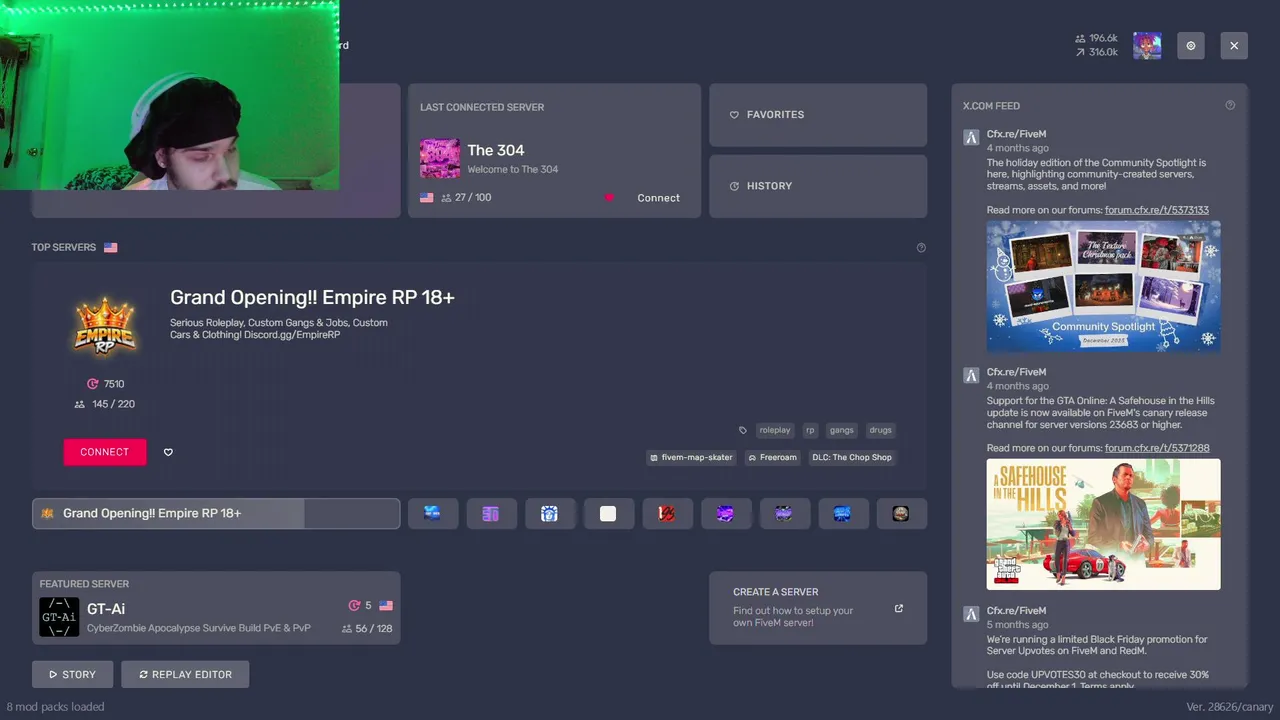Select the red server icon in carousel
Image resolution: width=1280 pixels, height=720 pixels.
666,513
